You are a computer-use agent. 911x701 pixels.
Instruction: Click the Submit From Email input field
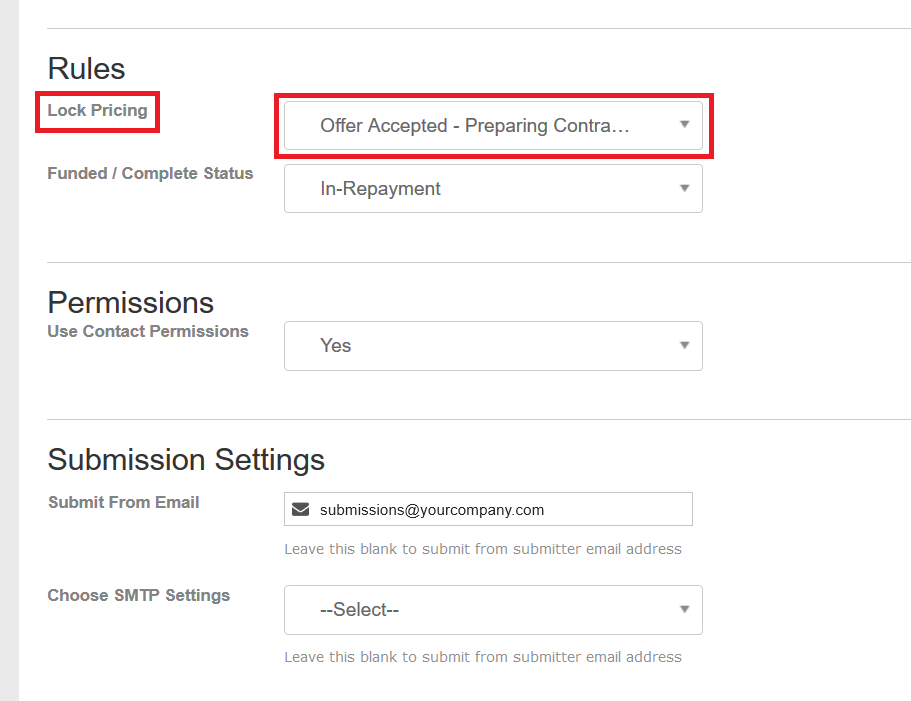coord(488,509)
